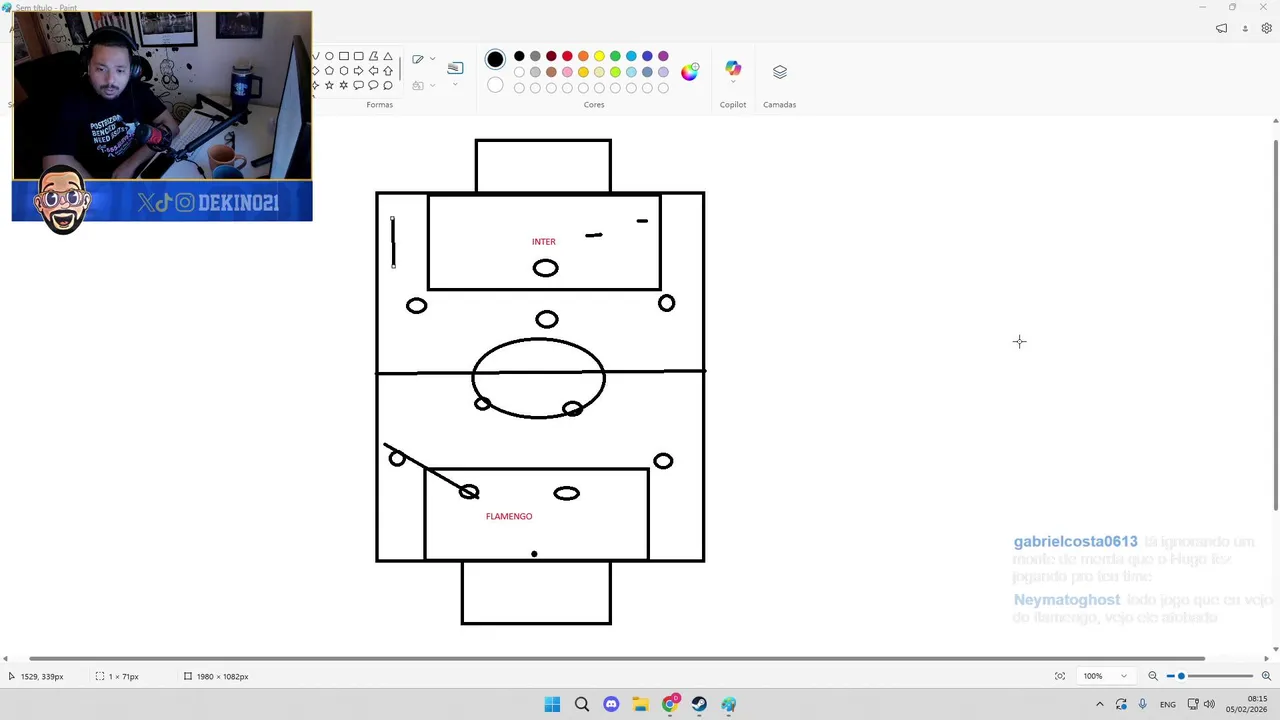Select the Six-point star shape
This screenshot has height=720, width=1280.
[344, 85]
